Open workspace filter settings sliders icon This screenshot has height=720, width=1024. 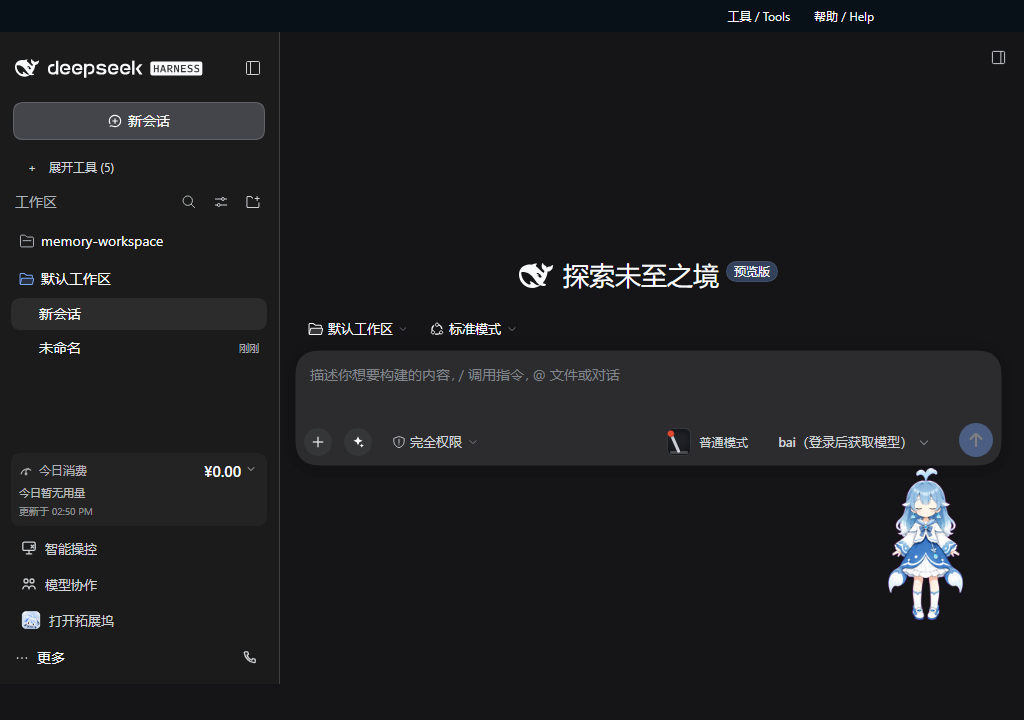pos(221,202)
